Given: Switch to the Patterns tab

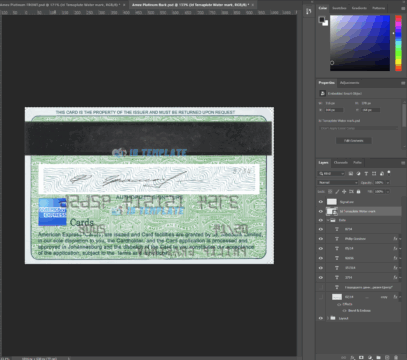Looking at the screenshot, I should pos(378,8).
